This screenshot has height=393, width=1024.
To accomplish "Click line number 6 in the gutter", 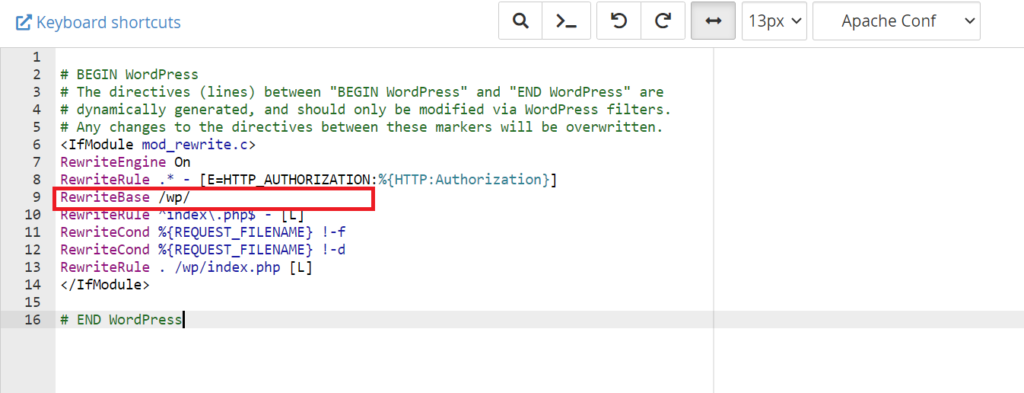I will (36, 145).
